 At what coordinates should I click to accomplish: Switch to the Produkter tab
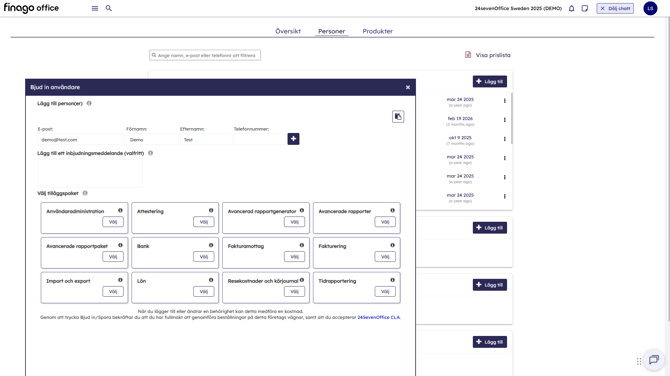(x=378, y=31)
